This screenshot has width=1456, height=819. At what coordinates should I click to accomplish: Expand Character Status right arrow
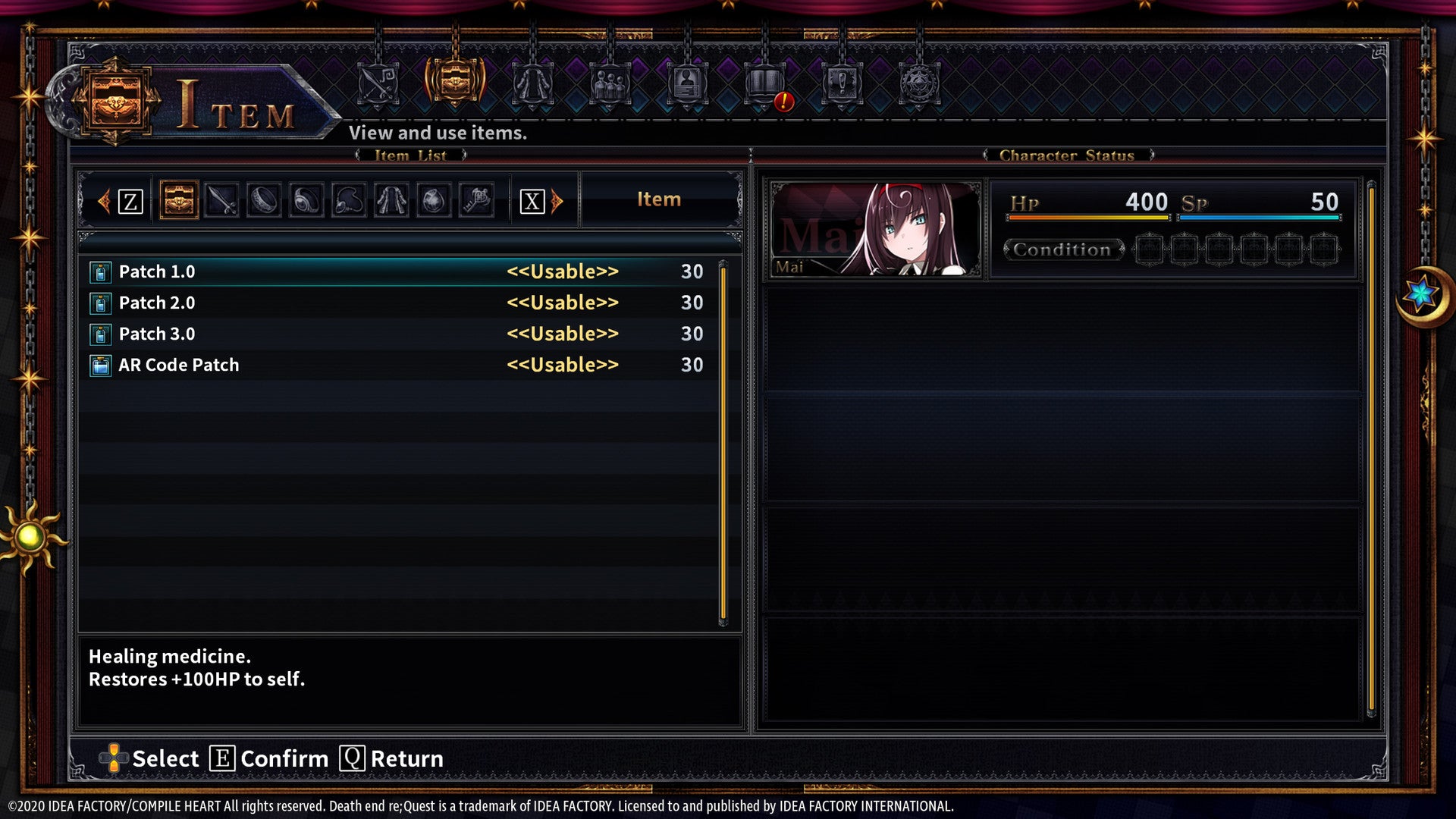click(1154, 155)
